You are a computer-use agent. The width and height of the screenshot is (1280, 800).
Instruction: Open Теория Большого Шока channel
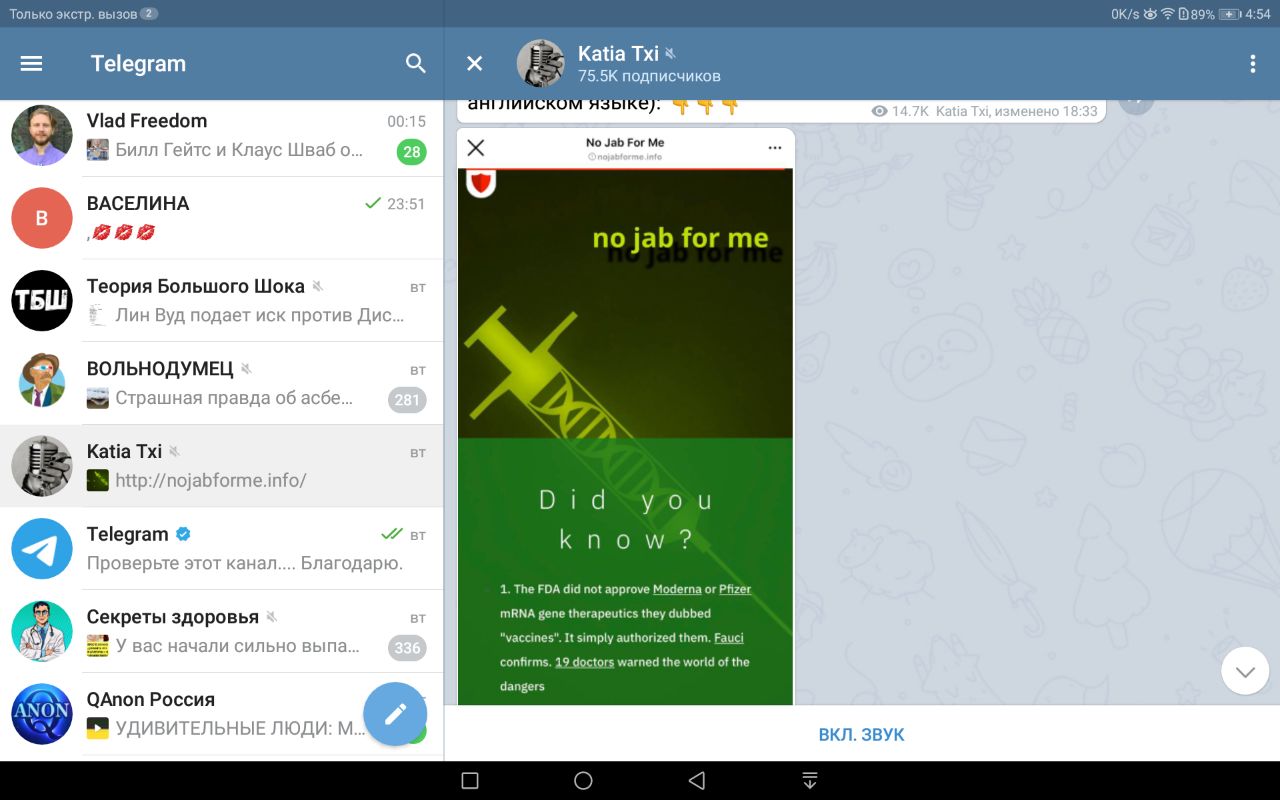[x=222, y=301]
